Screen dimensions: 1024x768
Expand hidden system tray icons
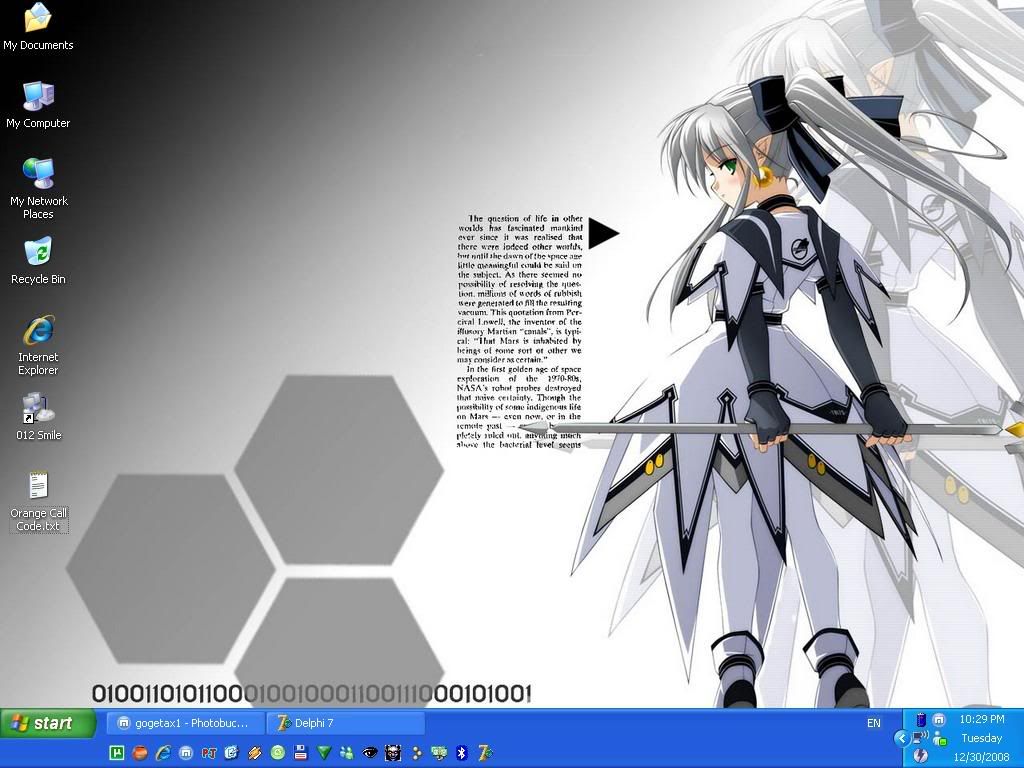[901, 738]
